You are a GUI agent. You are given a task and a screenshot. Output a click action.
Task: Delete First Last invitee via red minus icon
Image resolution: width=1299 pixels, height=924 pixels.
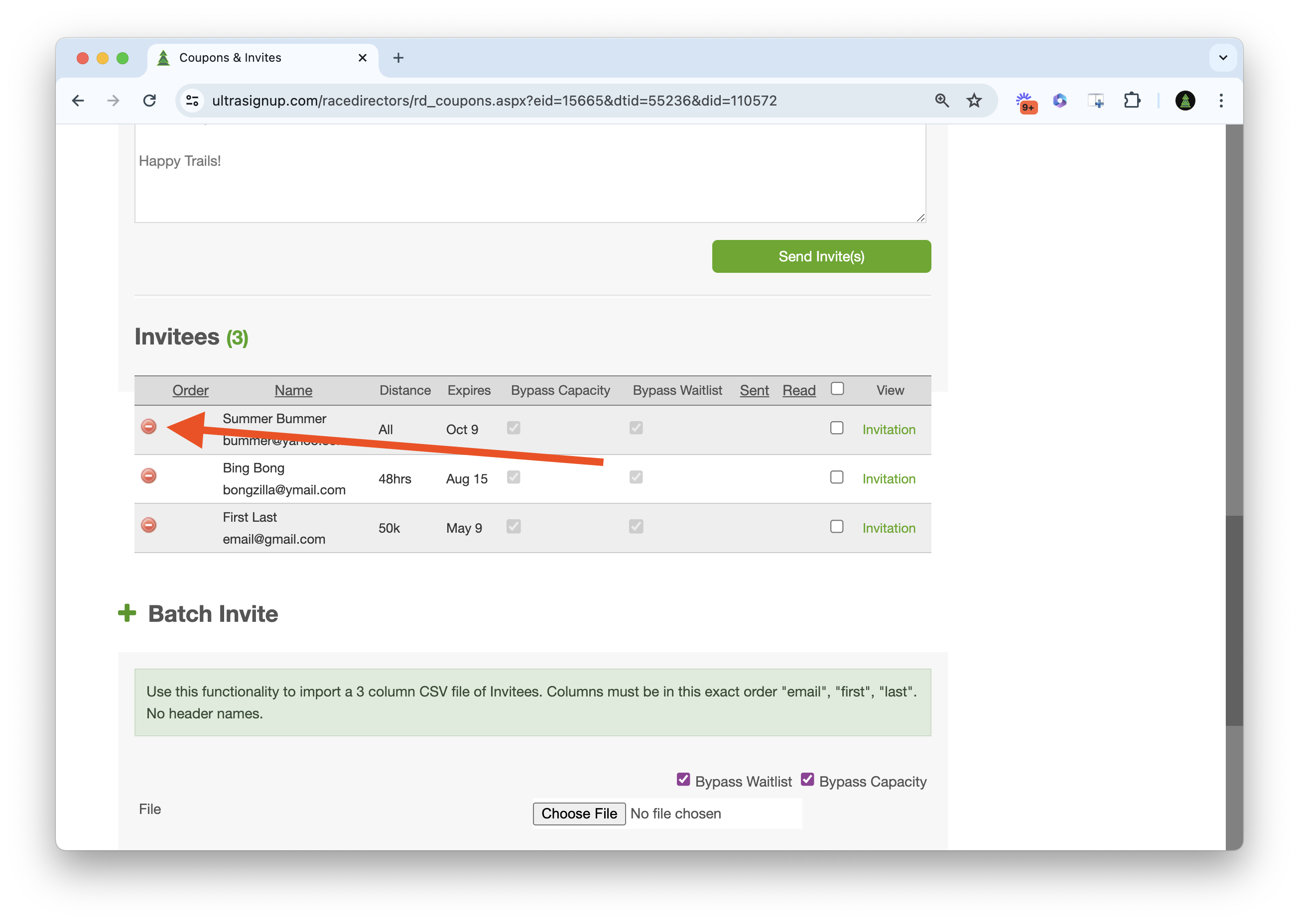(x=148, y=525)
